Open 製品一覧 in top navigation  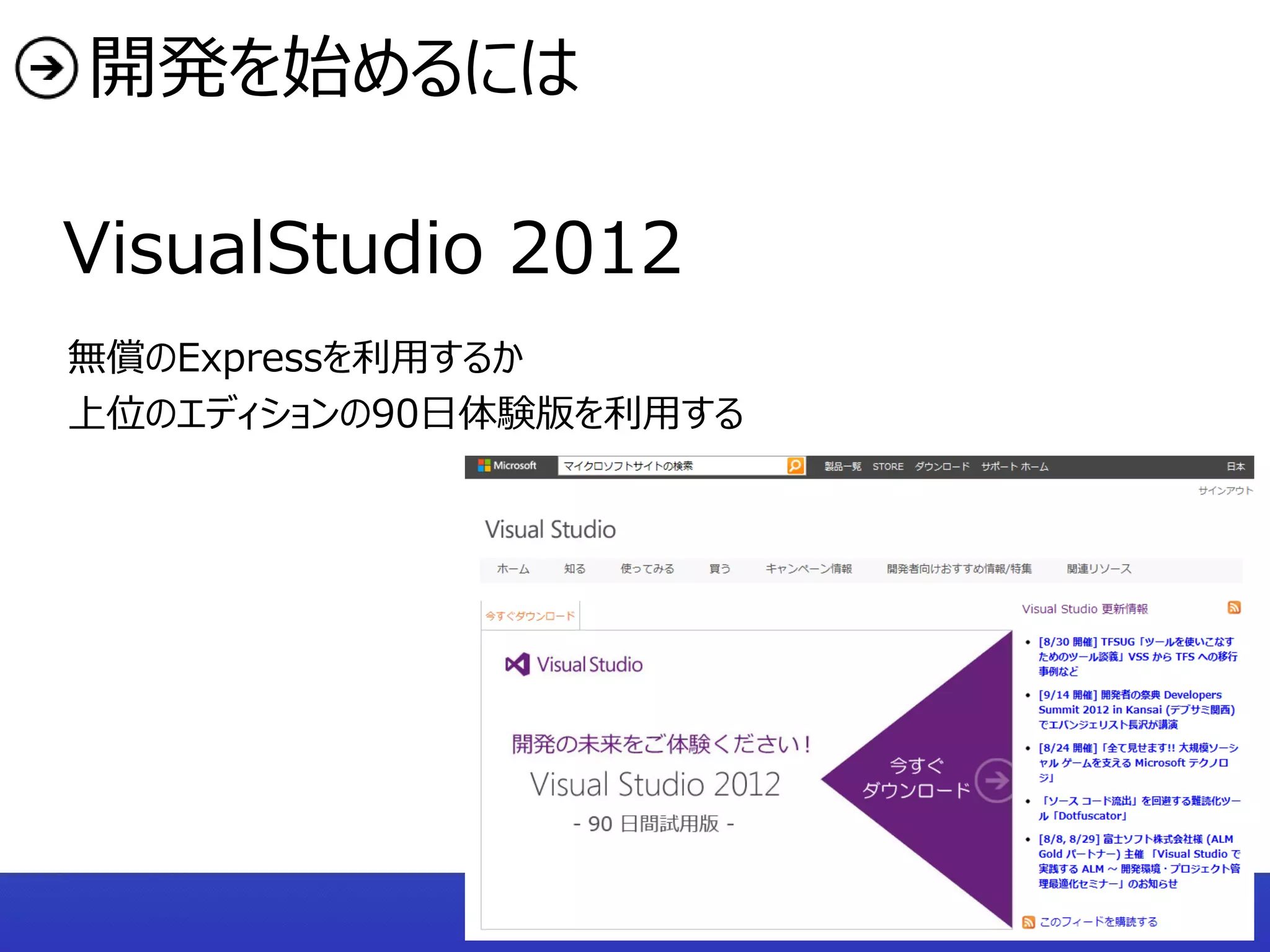843,467
